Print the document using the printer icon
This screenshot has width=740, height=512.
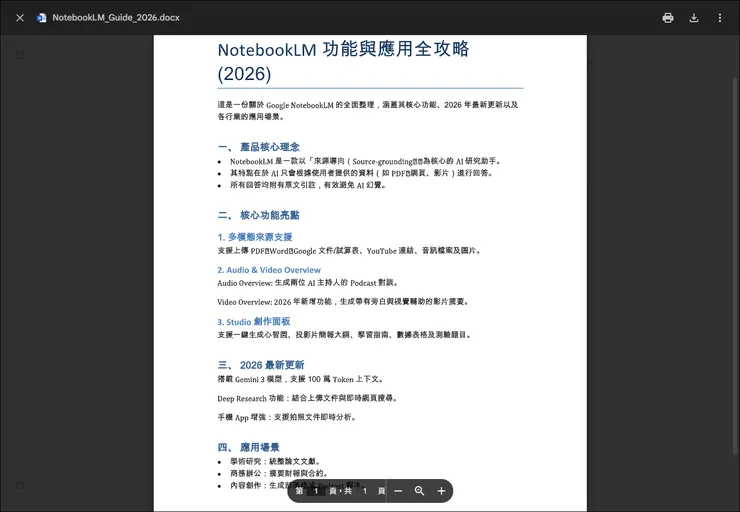(x=668, y=18)
